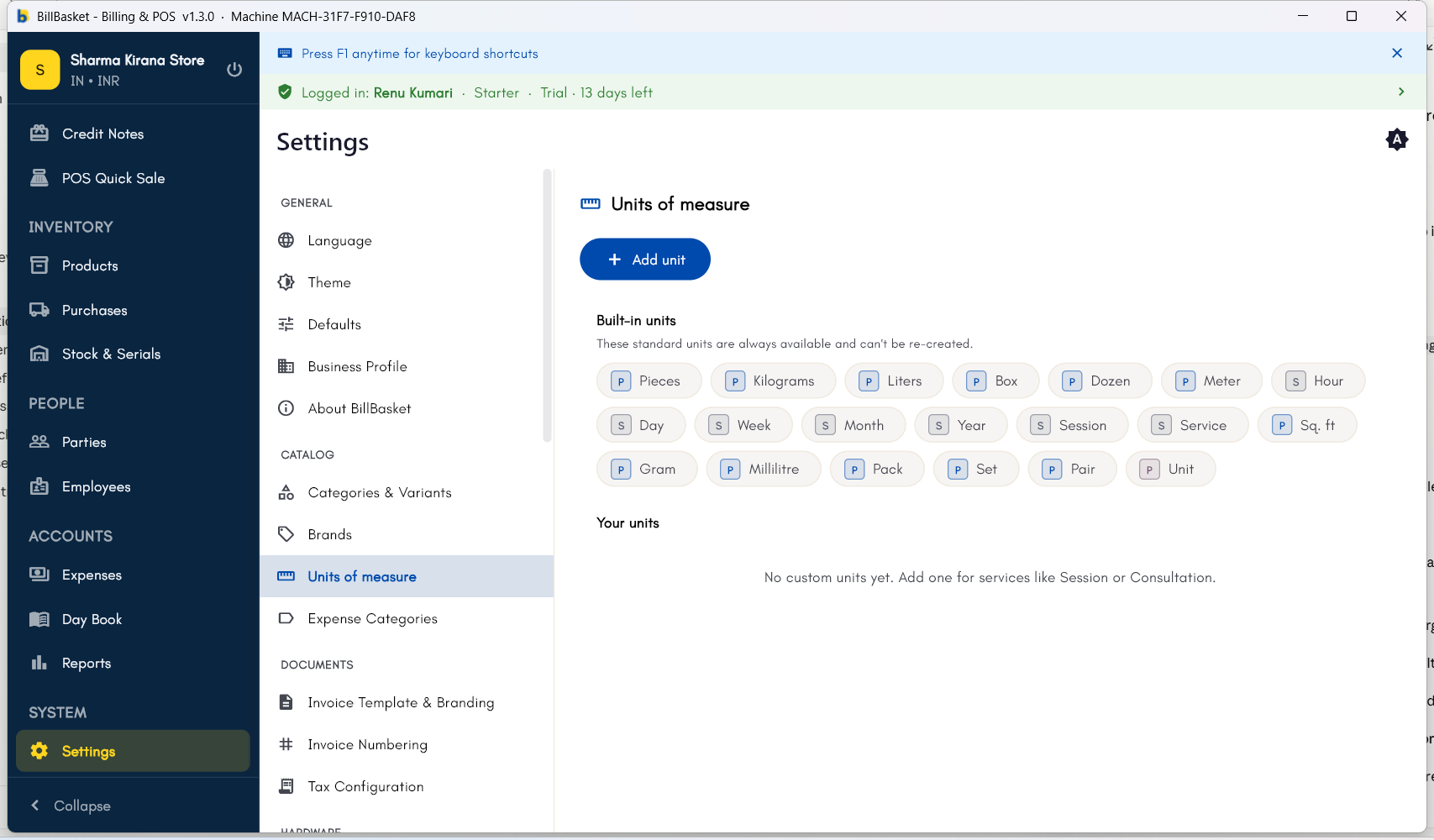The height and width of the screenshot is (840, 1434).
Task: Click the Month unit chip
Action: pos(854,425)
